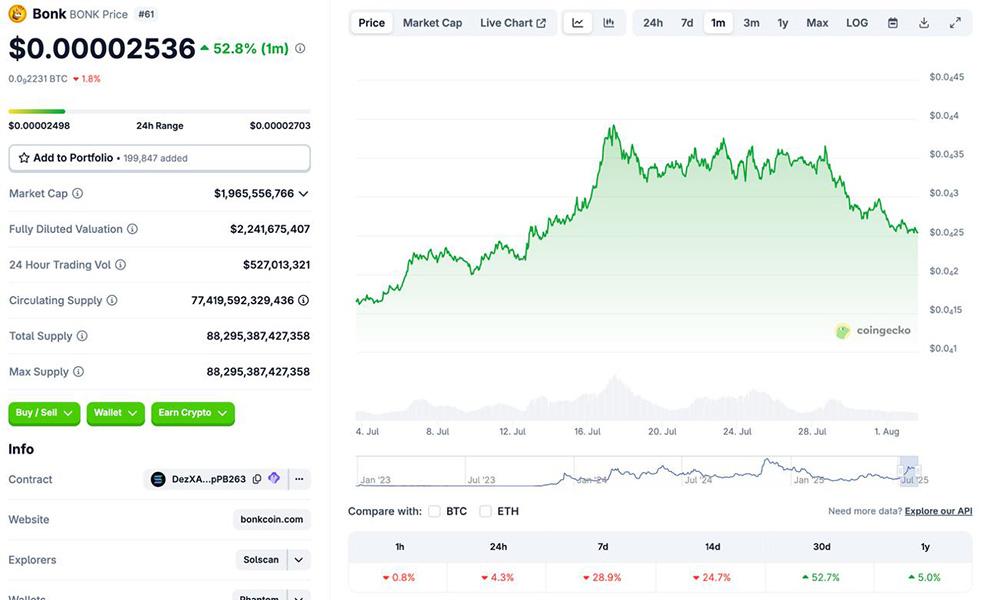Viewport: 984px width, 600px height.
Task: Open the Live Chart tab
Action: click(513, 23)
